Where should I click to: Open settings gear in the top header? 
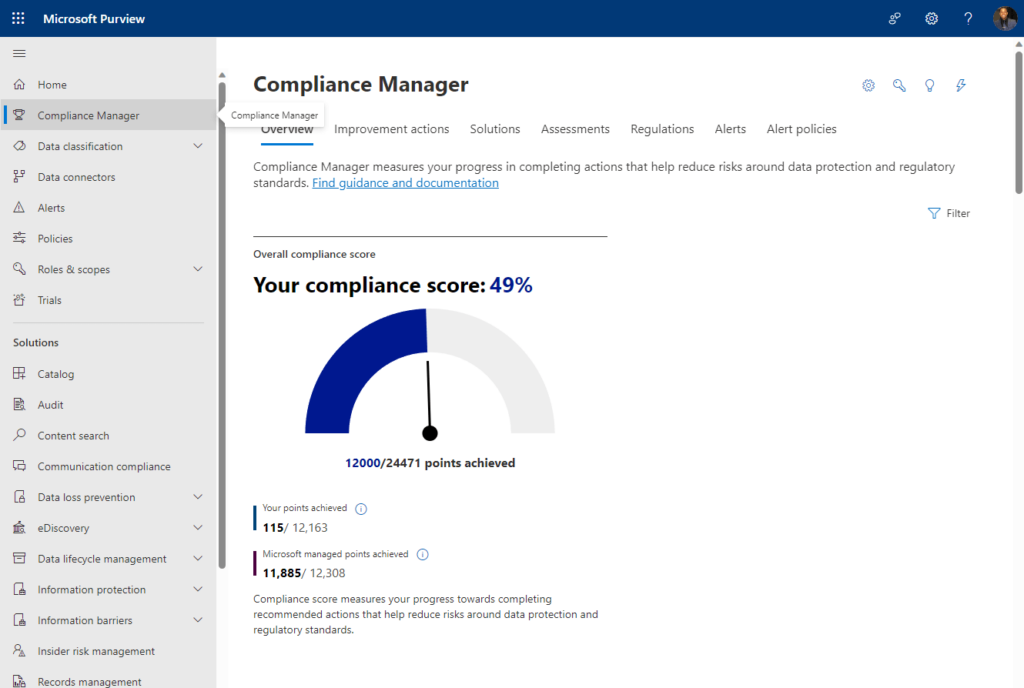(x=931, y=18)
